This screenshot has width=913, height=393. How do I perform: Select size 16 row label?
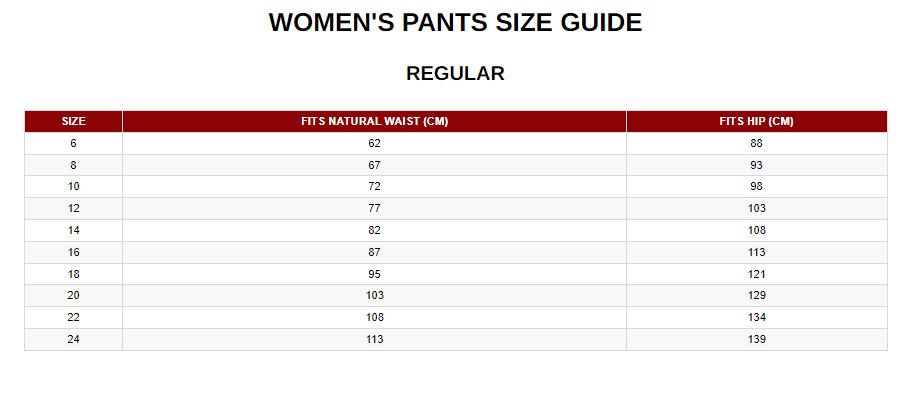tap(73, 253)
